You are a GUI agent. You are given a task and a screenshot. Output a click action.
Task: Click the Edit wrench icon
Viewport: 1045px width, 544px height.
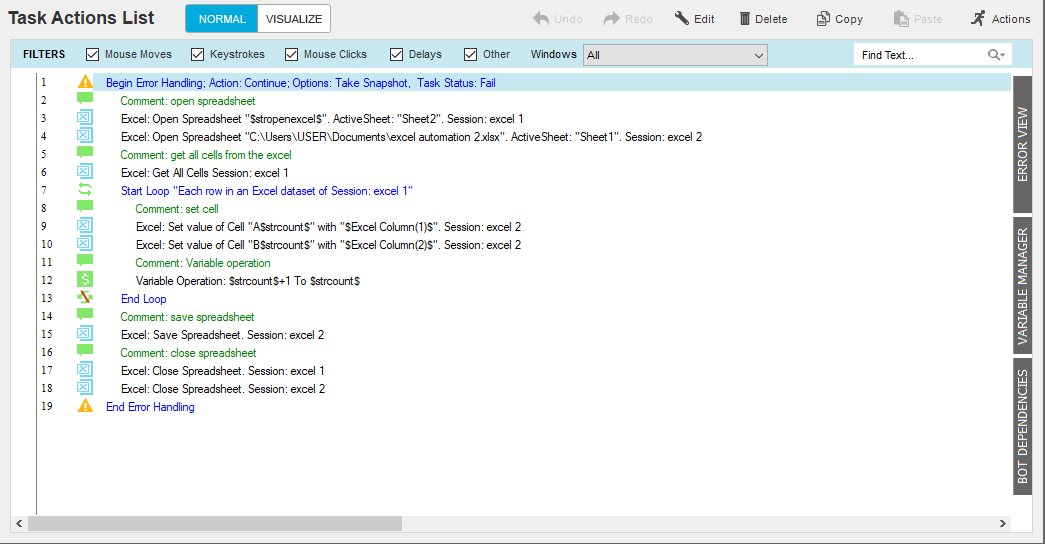682,19
